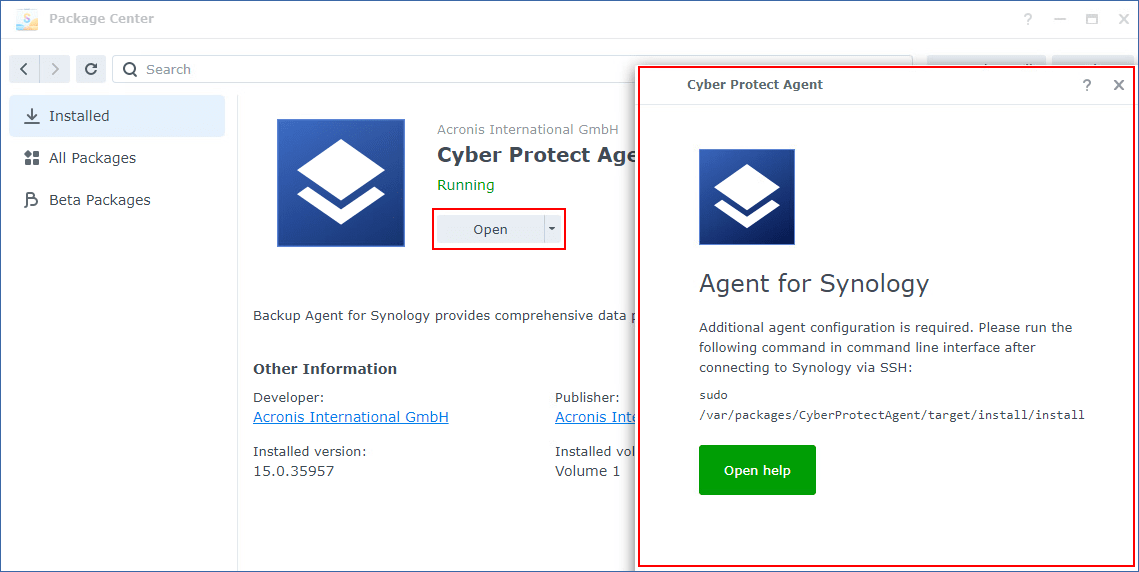The width and height of the screenshot is (1139, 572).
Task: Select the Installed section in sidebar
Action: coord(116,116)
